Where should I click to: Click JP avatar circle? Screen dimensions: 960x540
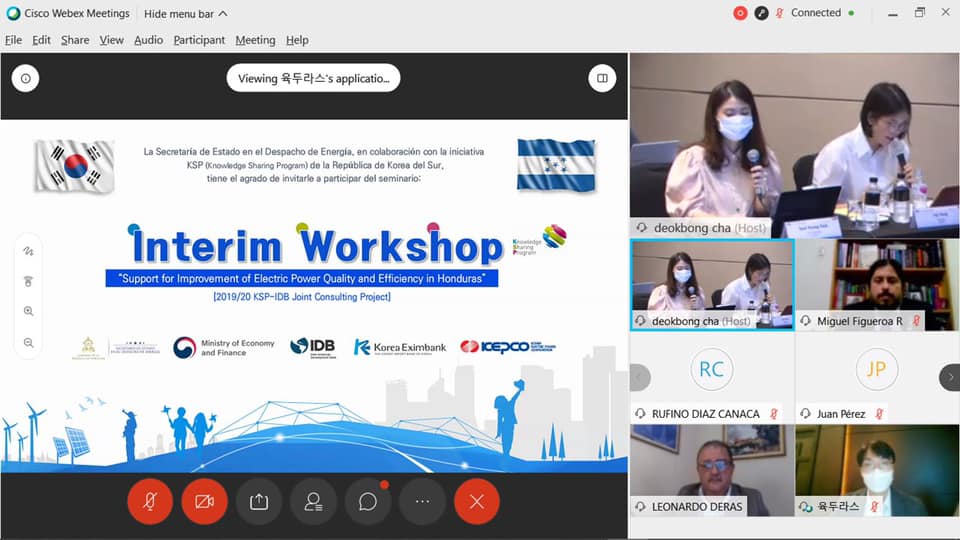coord(877,369)
